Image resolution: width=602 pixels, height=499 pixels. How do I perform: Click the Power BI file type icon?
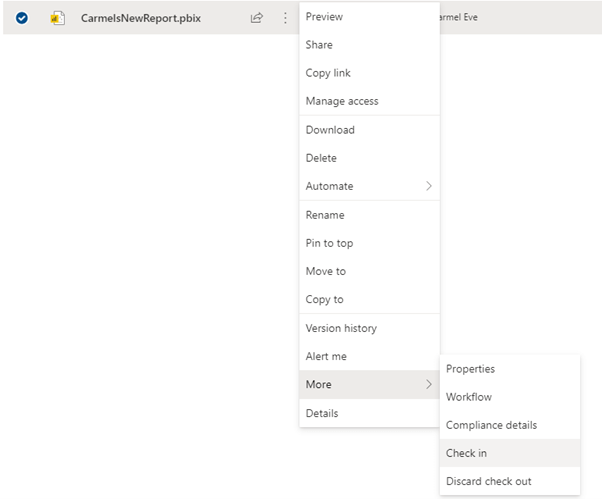[58, 18]
